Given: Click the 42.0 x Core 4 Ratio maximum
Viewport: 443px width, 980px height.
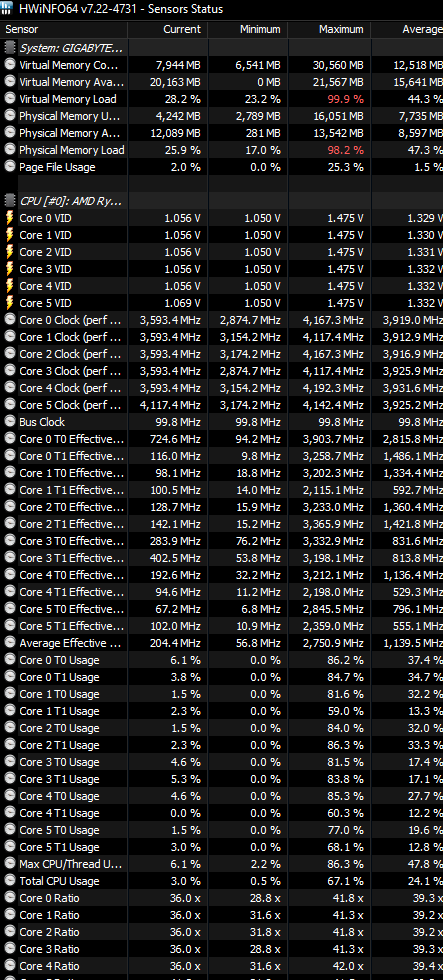Looking at the screenshot, I should pos(349,966).
